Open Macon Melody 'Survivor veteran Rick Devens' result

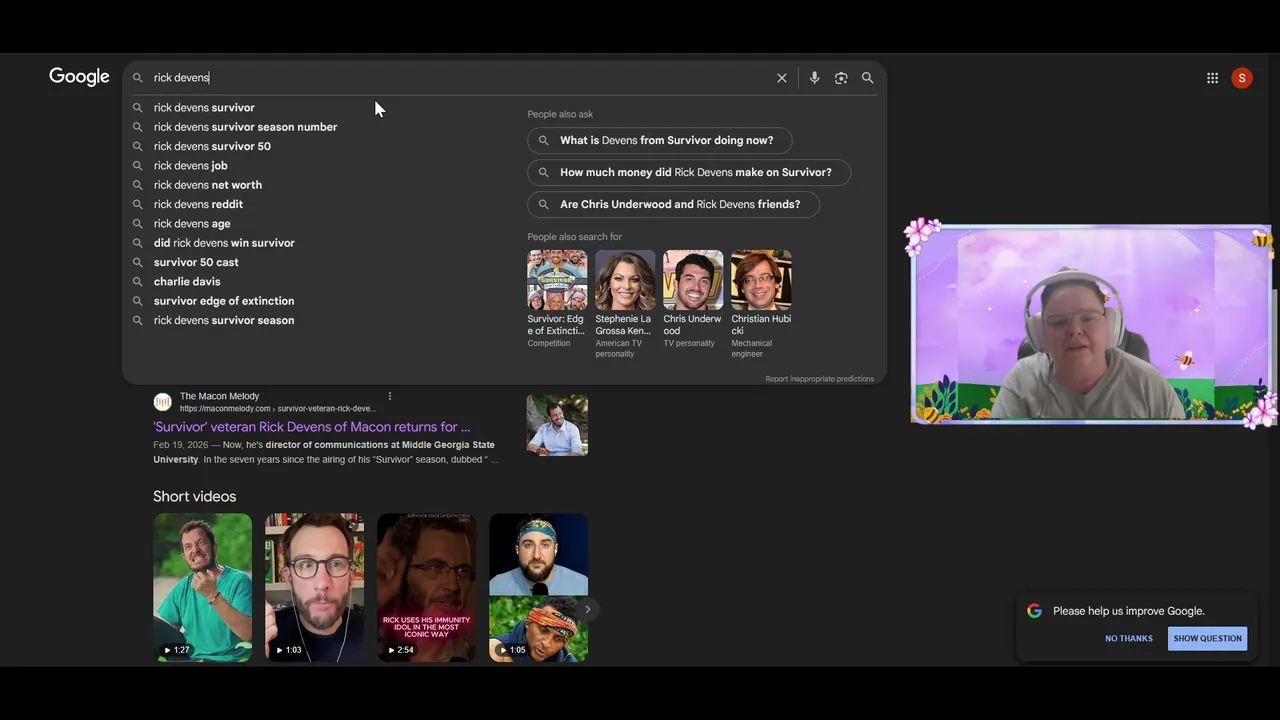click(312, 427)
